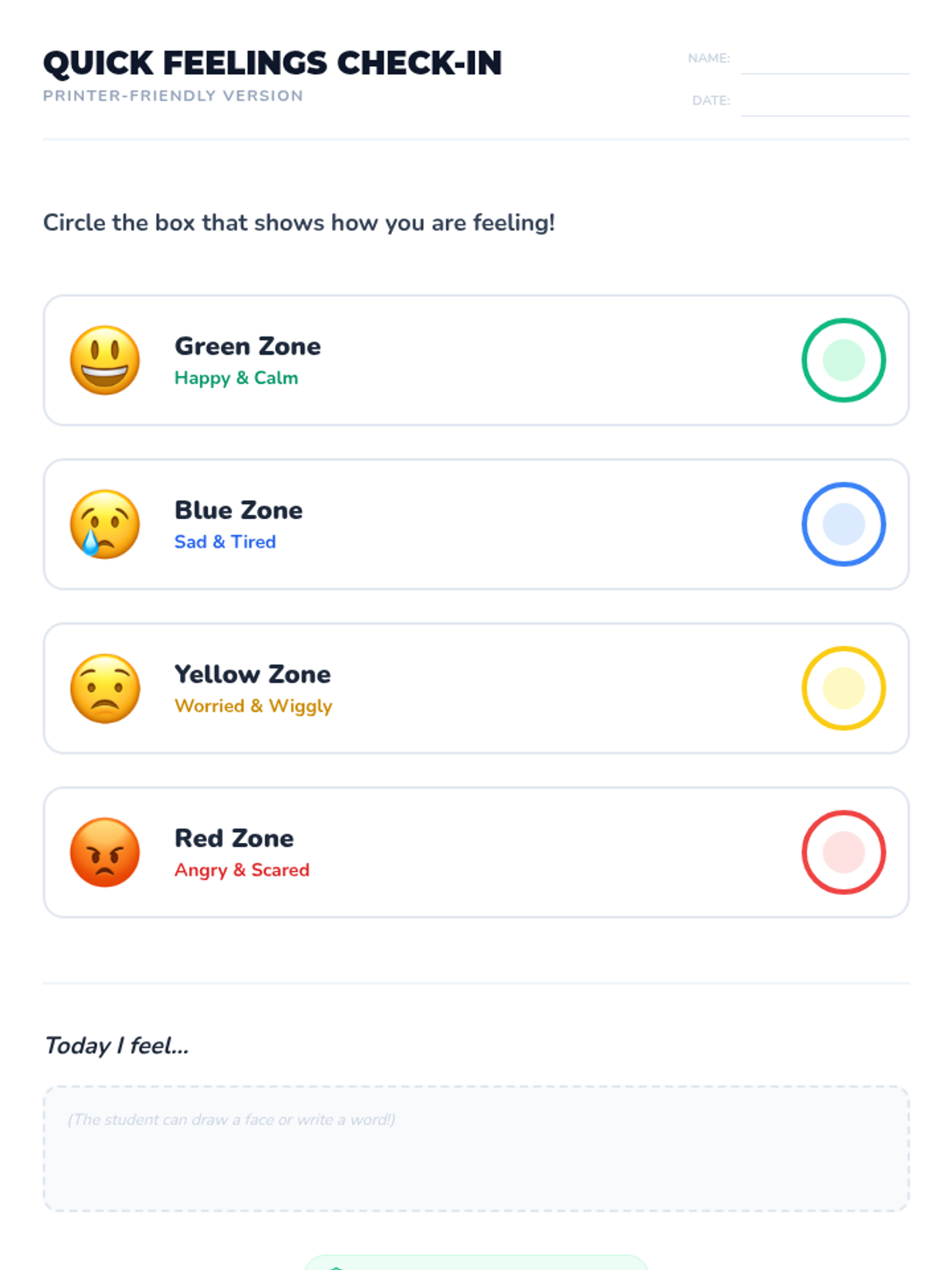Image resolution: width=952 pixels, height=1270 pixels.
Task: Click the Name field line
Action: click(824, 62)
